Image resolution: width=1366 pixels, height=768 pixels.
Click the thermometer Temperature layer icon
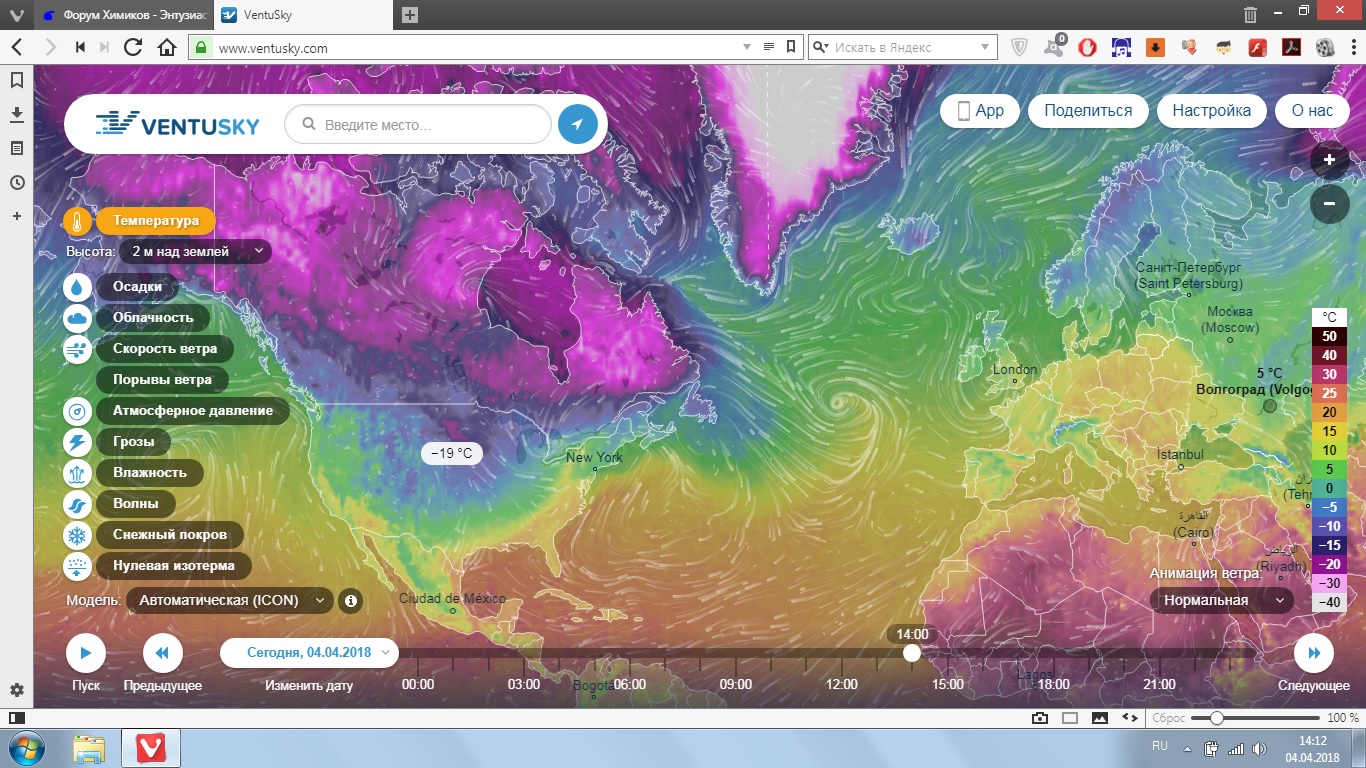click(x=78, y=221)
